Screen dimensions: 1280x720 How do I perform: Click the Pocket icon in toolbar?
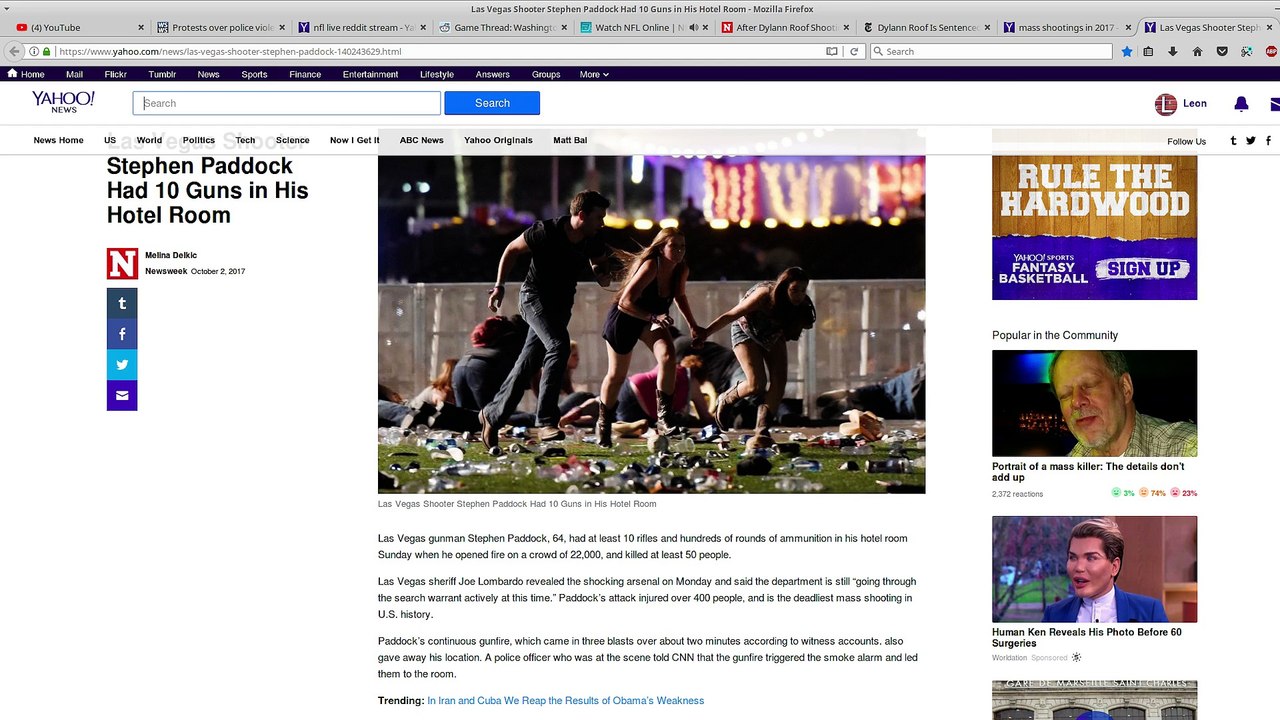coord(1222,51)
